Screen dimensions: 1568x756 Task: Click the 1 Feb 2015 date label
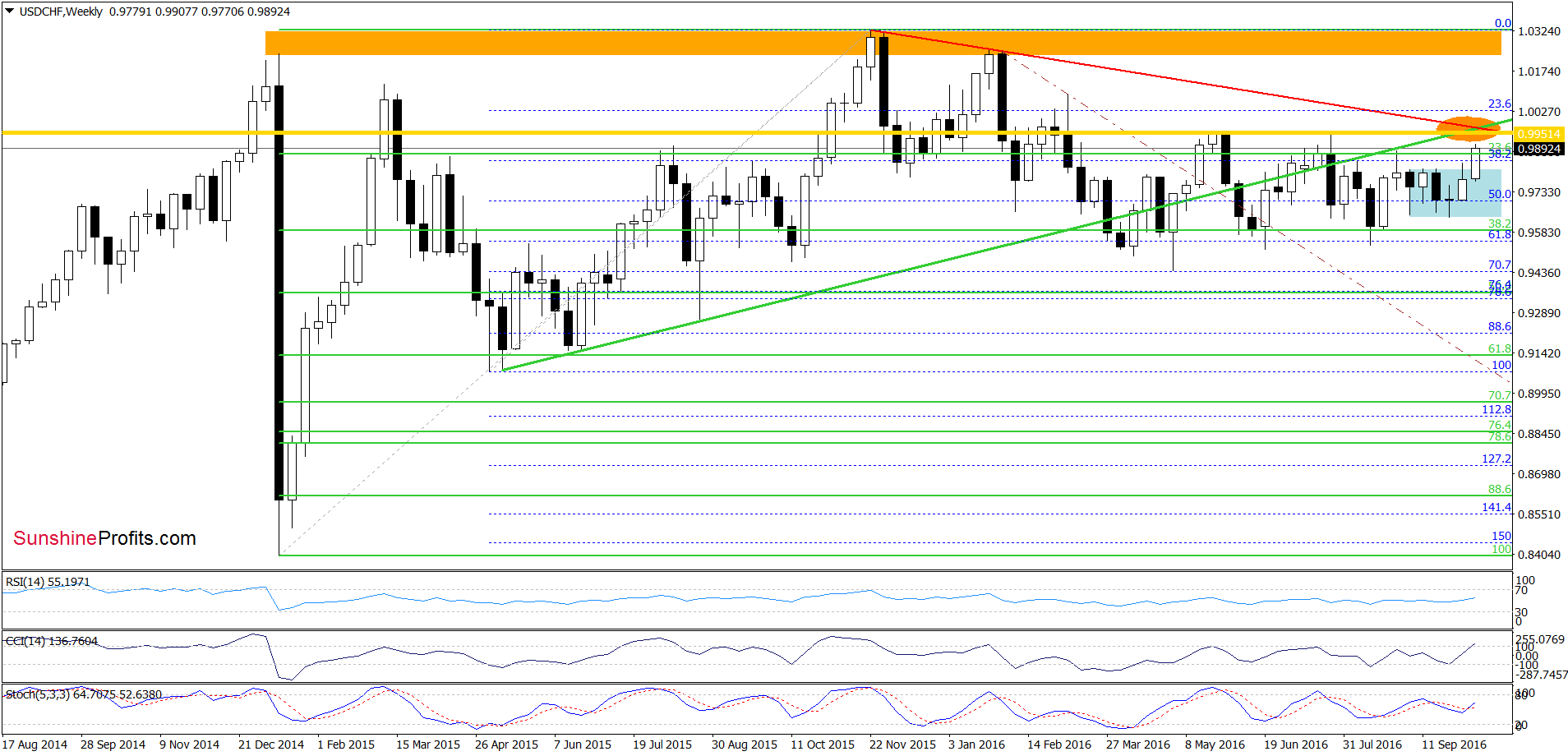coord(346,744)
